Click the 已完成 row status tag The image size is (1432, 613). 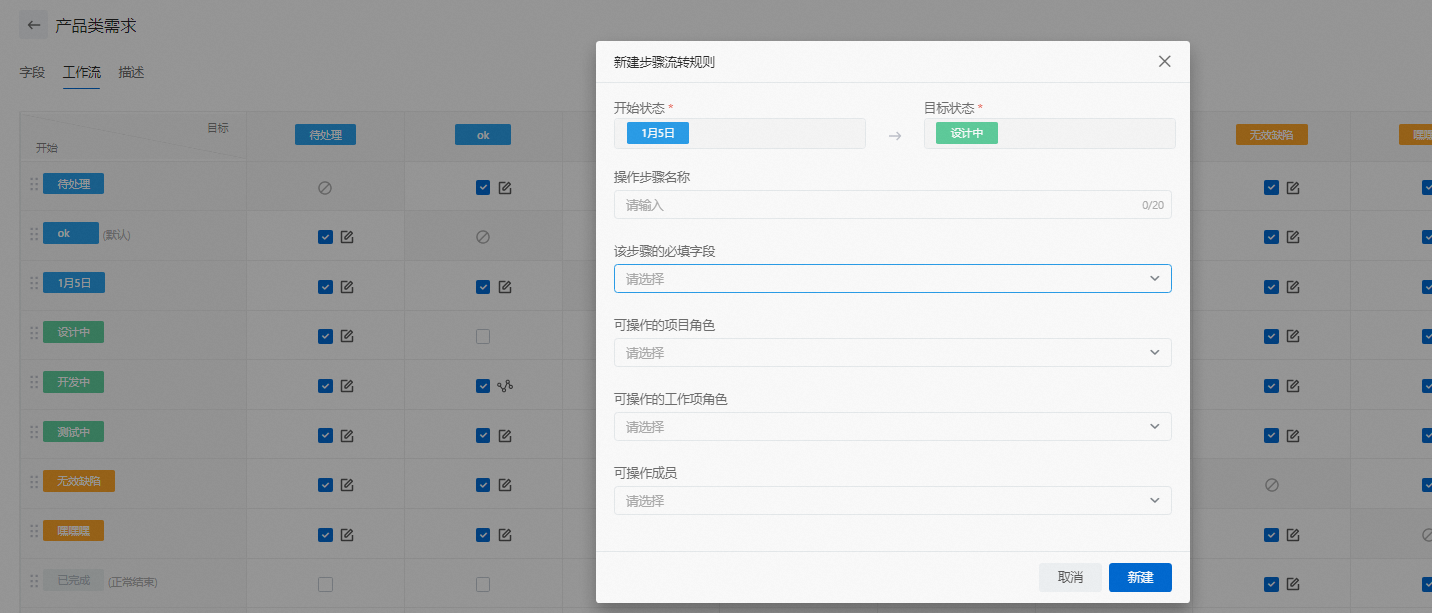coord(74,581)
